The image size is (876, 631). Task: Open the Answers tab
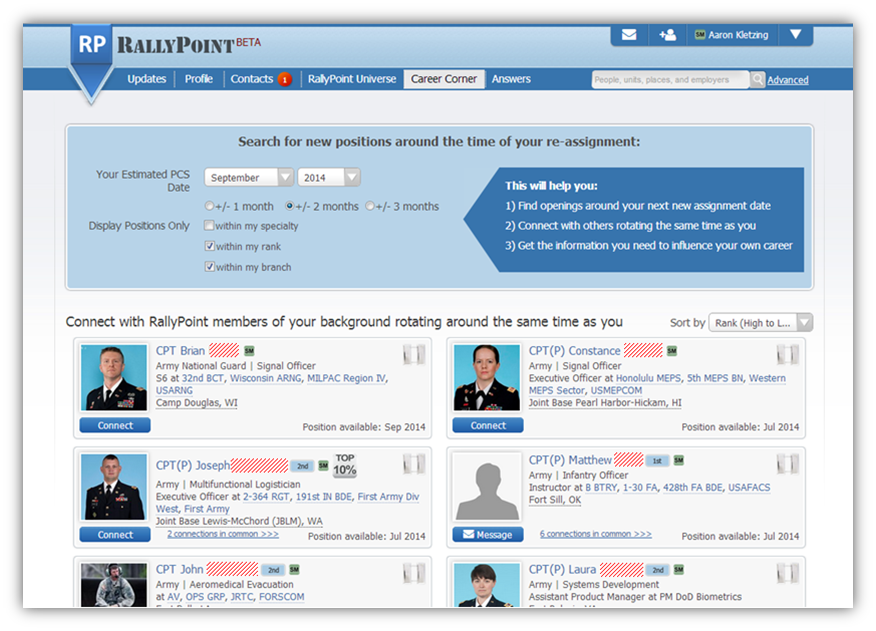pos(511,79)
